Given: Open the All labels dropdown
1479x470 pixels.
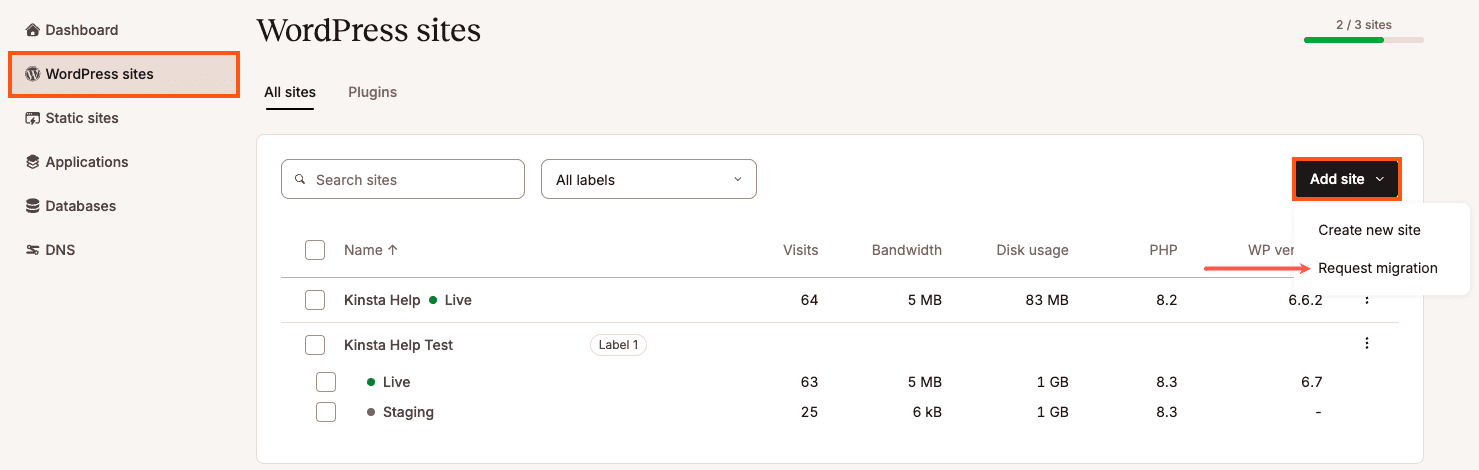Looking at the screenshot, I should click(648, 180).
